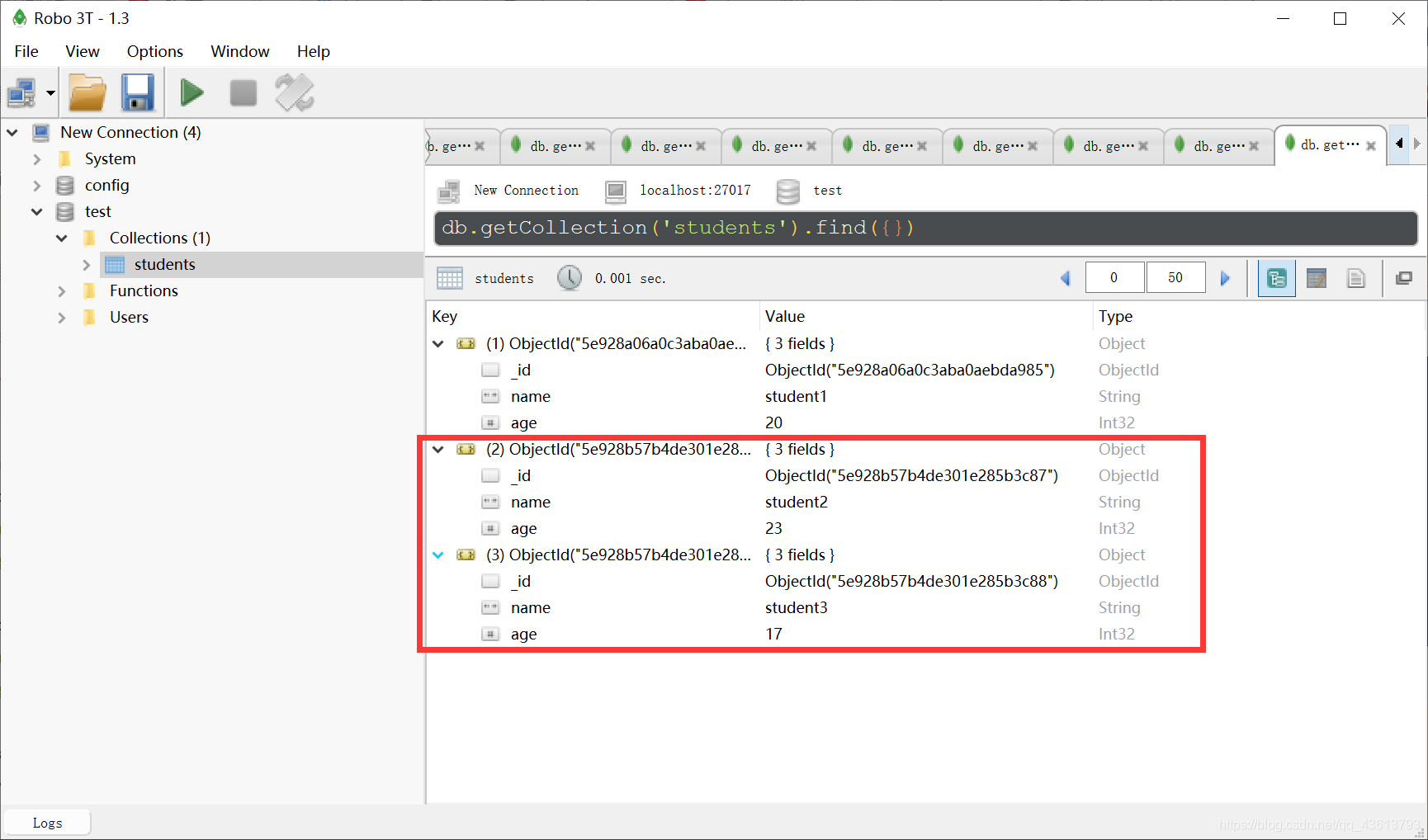1428x840 pixels.
Task: Open the Window menu
Action: pos(240,51)
